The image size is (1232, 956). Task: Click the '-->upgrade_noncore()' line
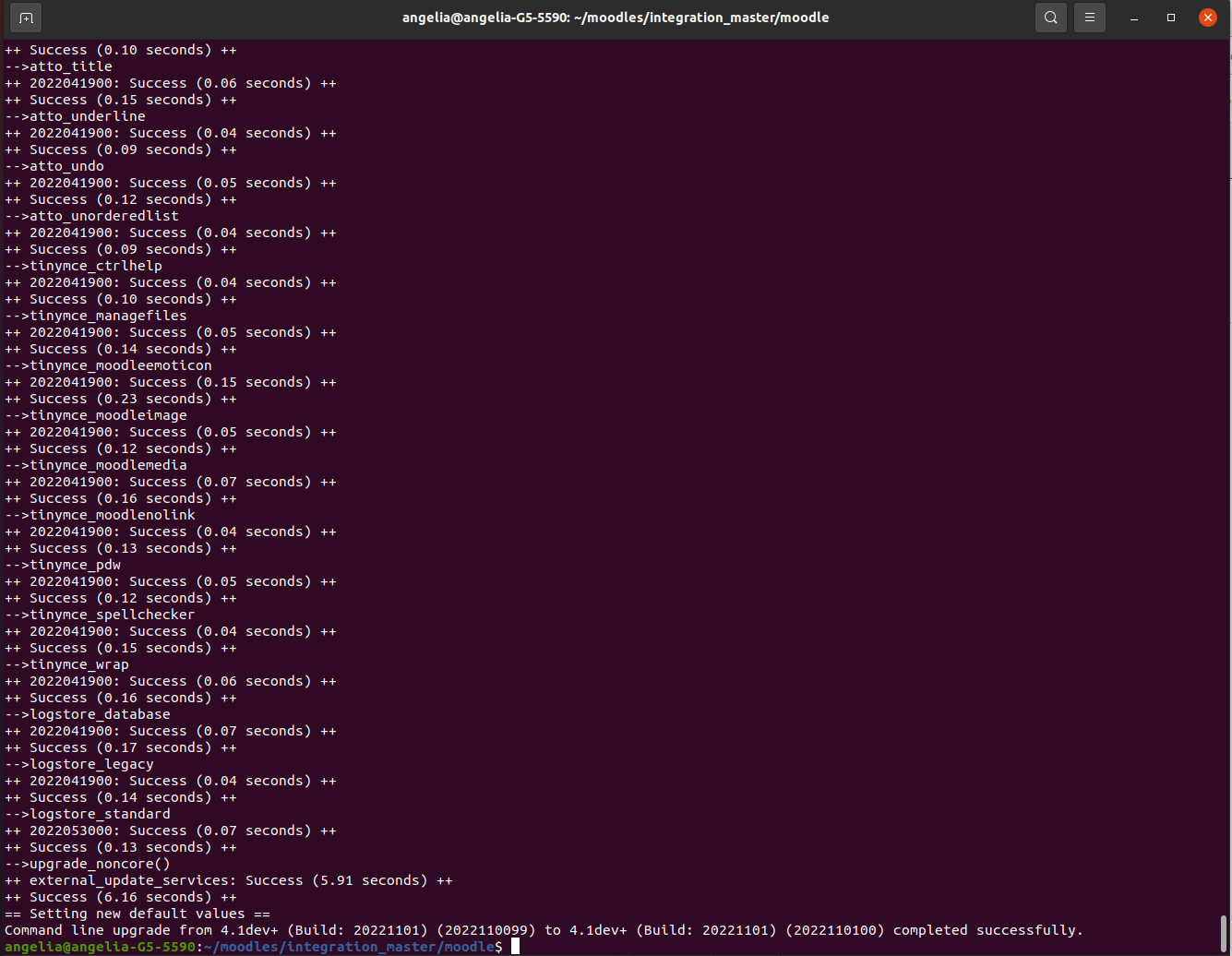[x=88, y=864]
